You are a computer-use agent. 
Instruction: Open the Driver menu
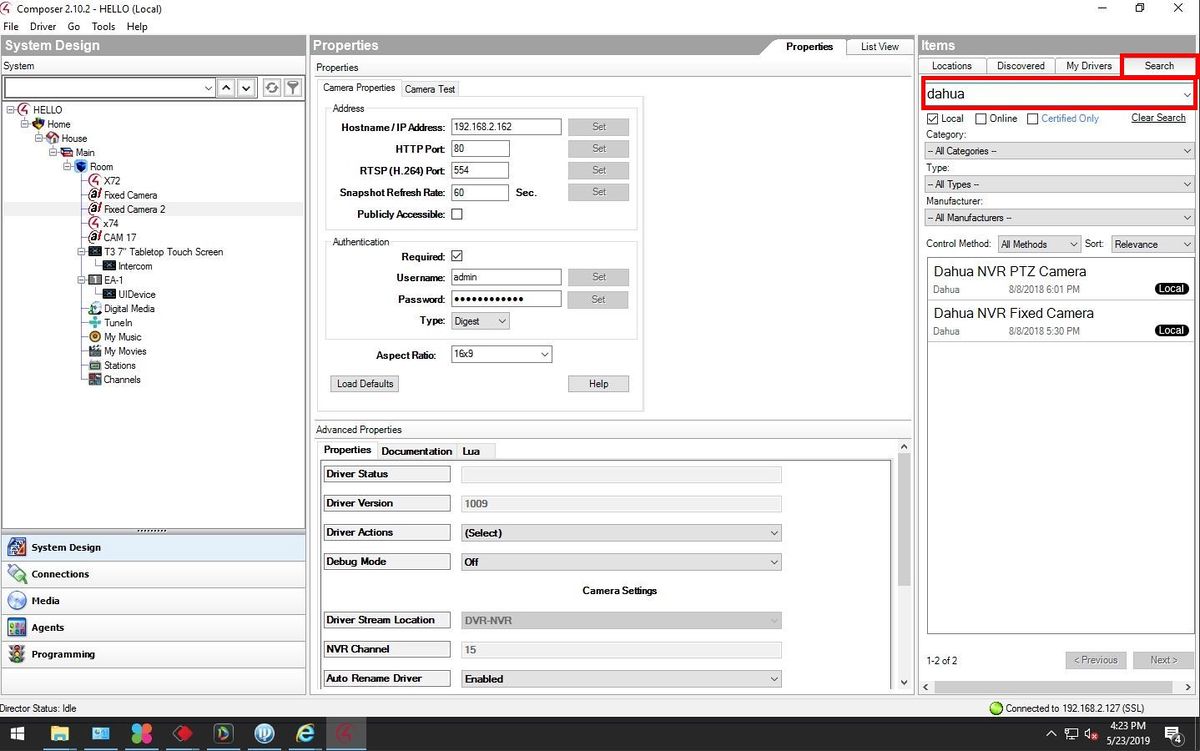click(x=43, y=27)
